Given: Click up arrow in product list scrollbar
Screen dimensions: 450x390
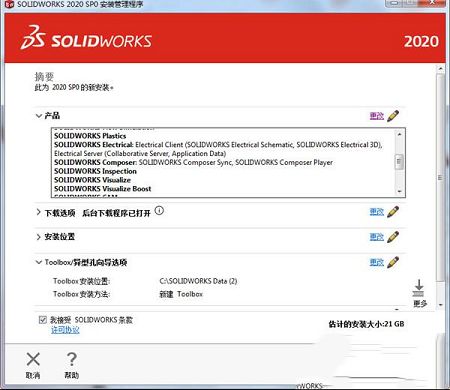Looking at the screenshot, I should (399, 134).
